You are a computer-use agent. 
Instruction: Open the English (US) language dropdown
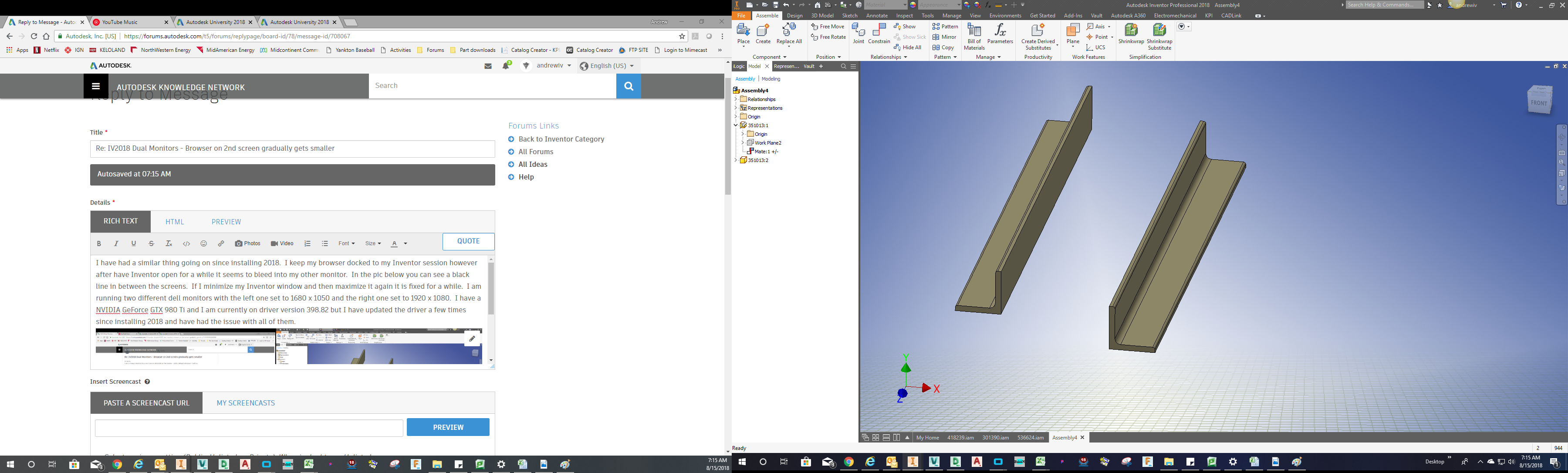tap(608, 66)
